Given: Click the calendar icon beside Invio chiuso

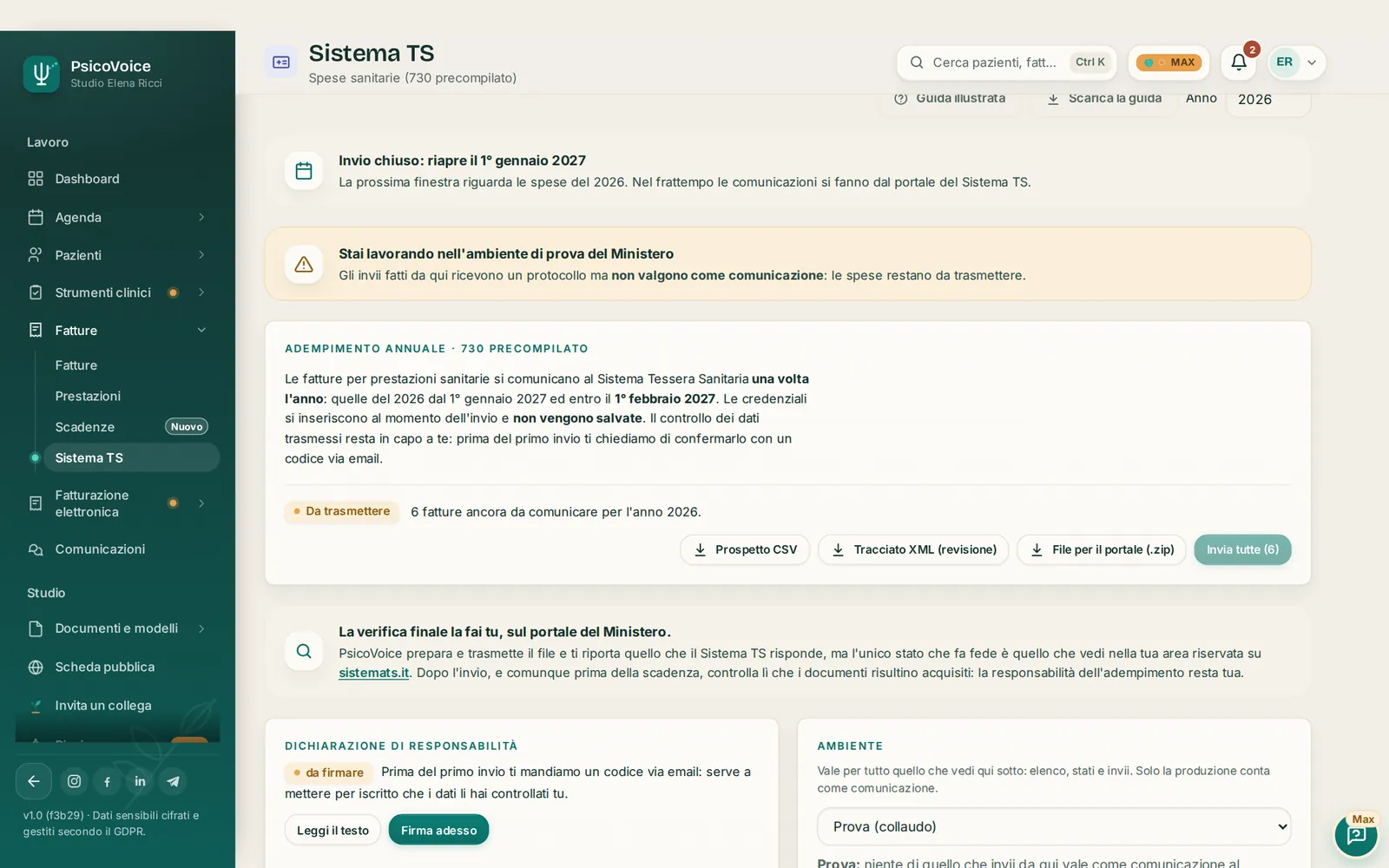Looking at the screenshot, I should click(304, 171).
